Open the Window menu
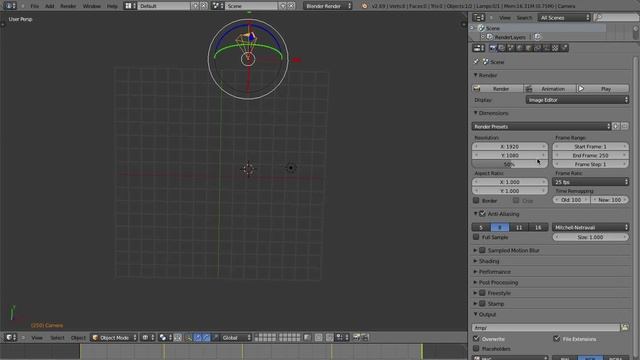The width and height of the screenshot is (640, 360). coord(91,6)
